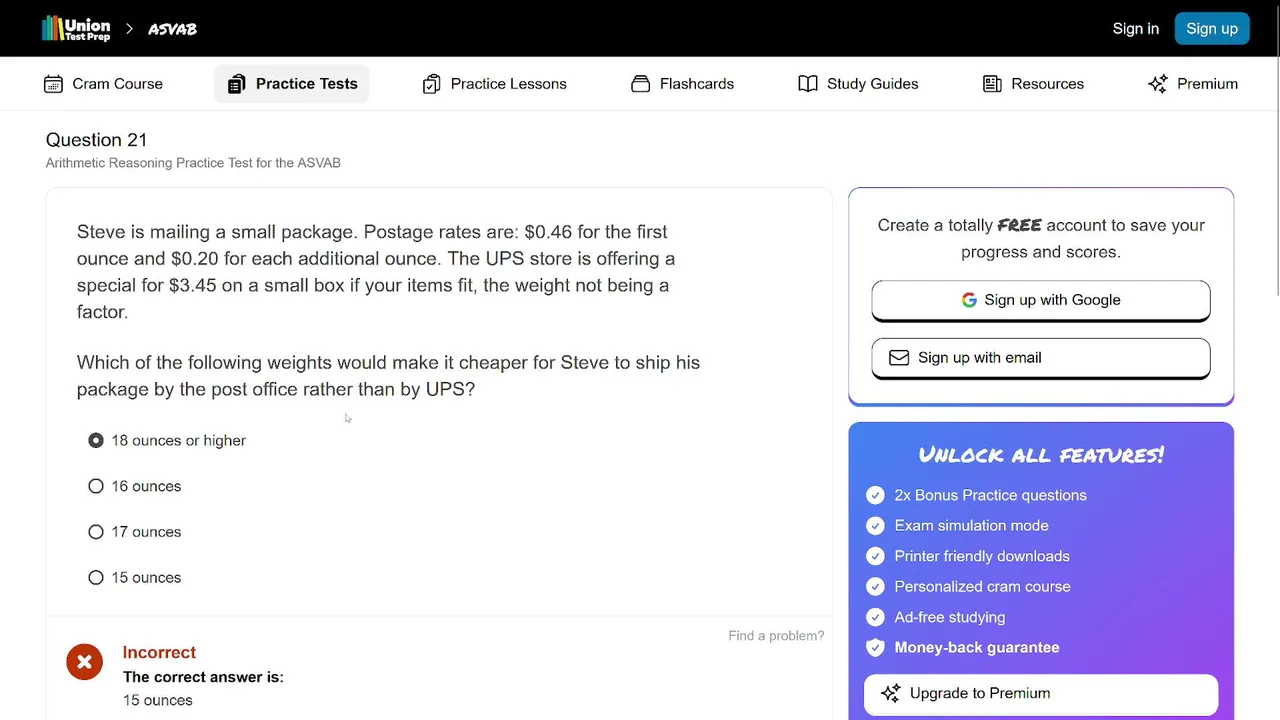Click the checkmark beside 2x Bonus Practice questions
Viewport: 1280px width, 720px height.
click(x=875, y=495)
